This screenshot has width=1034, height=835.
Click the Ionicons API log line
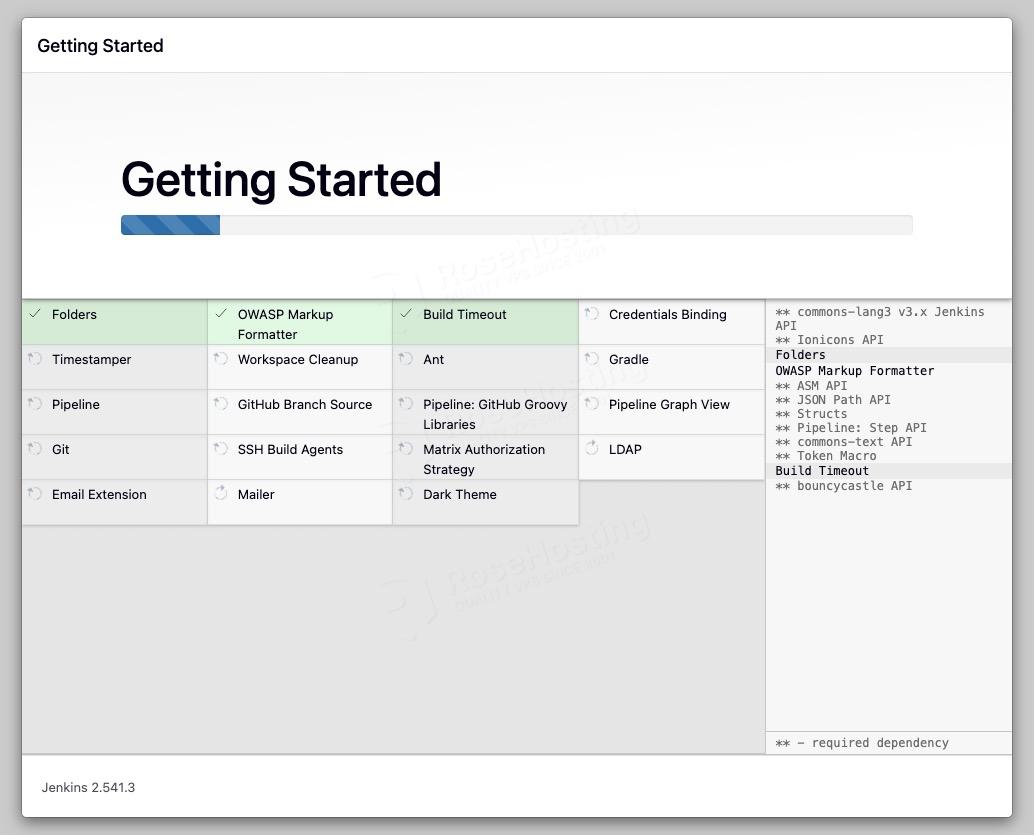click(x=830, y=340)
